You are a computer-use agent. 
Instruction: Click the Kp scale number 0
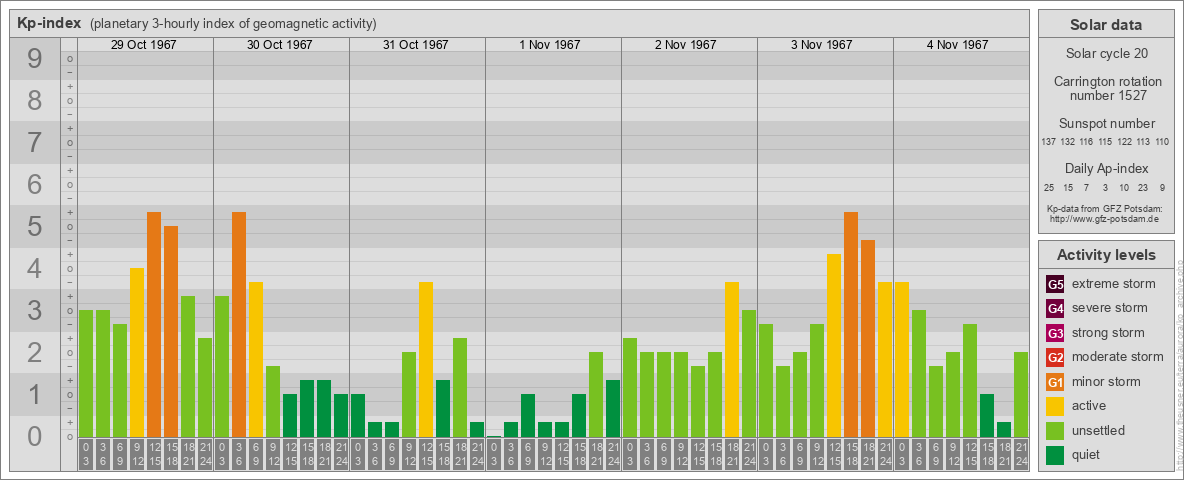pyautogui.click(x=35, y=436)
